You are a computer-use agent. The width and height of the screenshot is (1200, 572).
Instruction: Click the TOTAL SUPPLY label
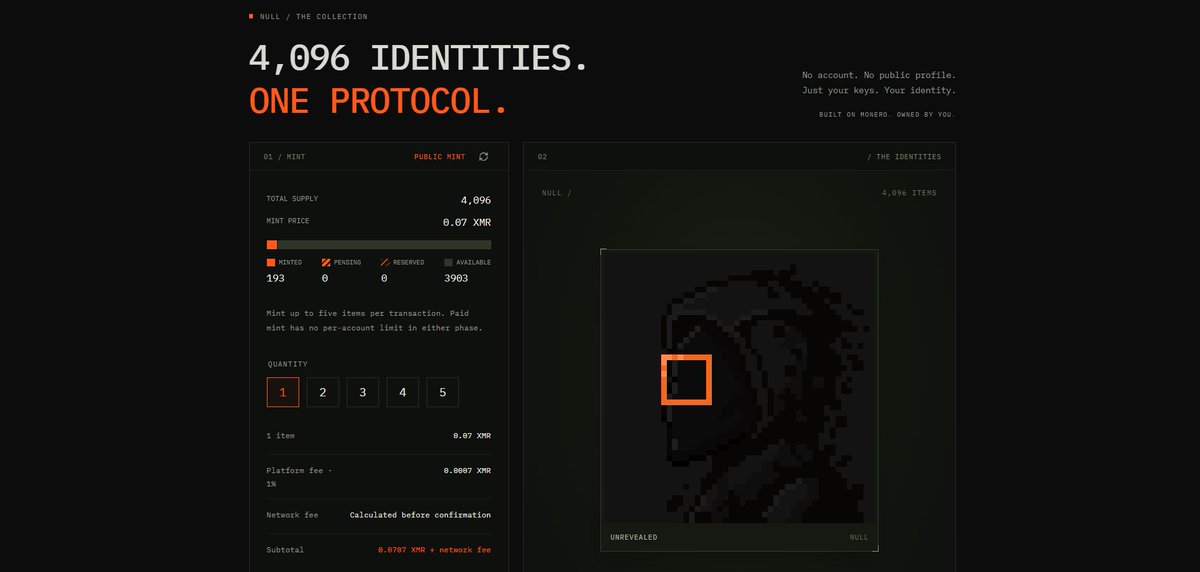(292, 199)
